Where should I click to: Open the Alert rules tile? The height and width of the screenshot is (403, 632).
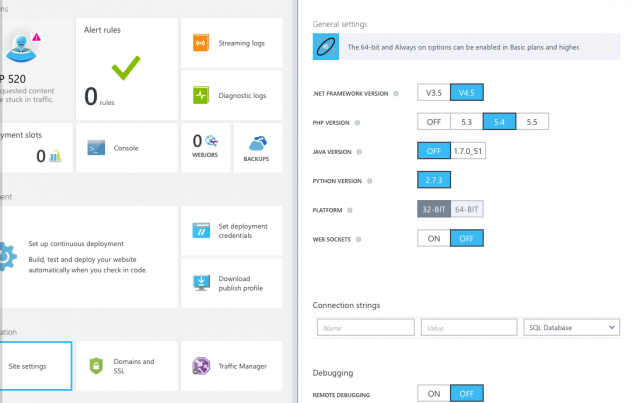124,68
